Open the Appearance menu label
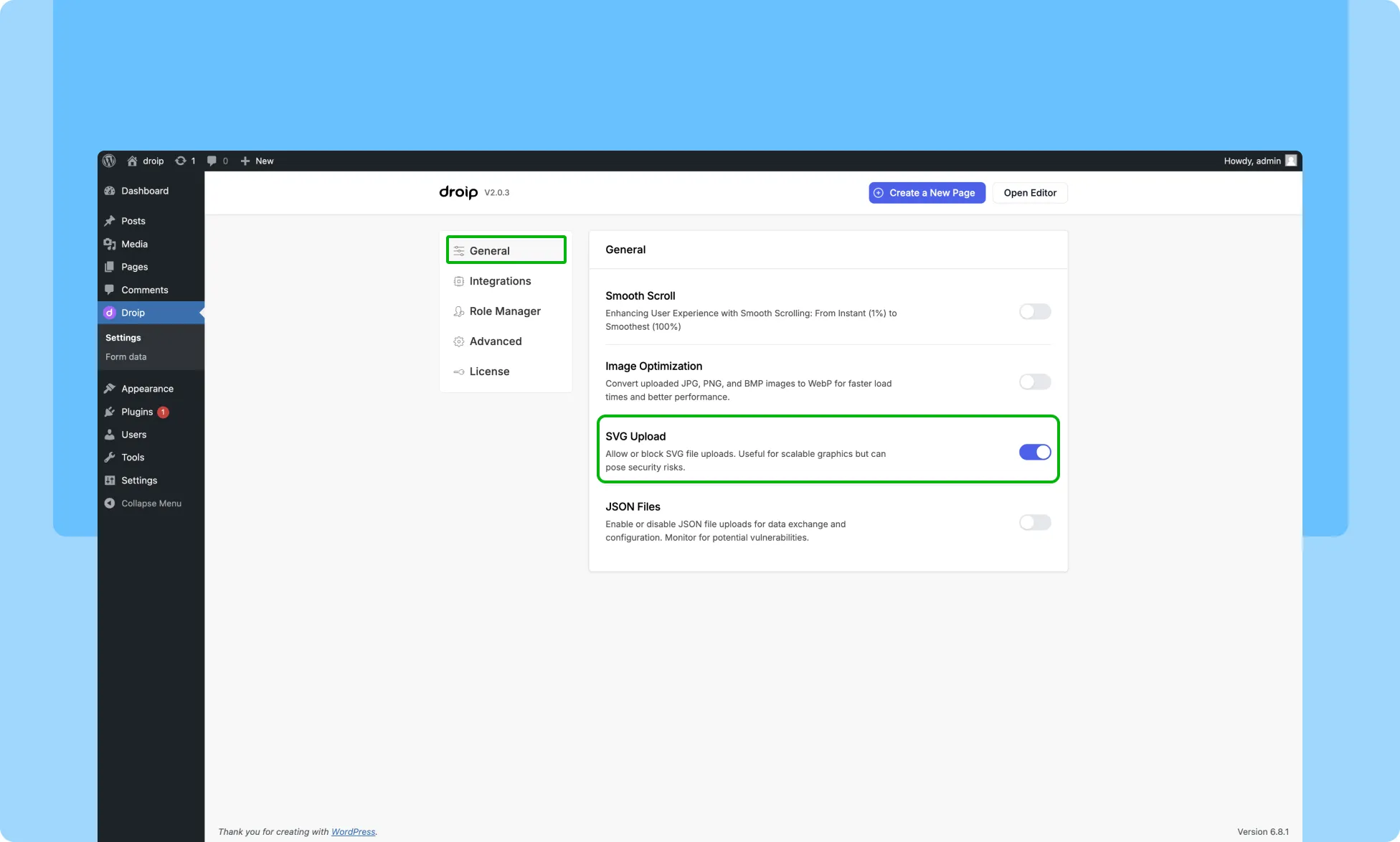This screenshot has height=842, width=1400. pos(148,389)
